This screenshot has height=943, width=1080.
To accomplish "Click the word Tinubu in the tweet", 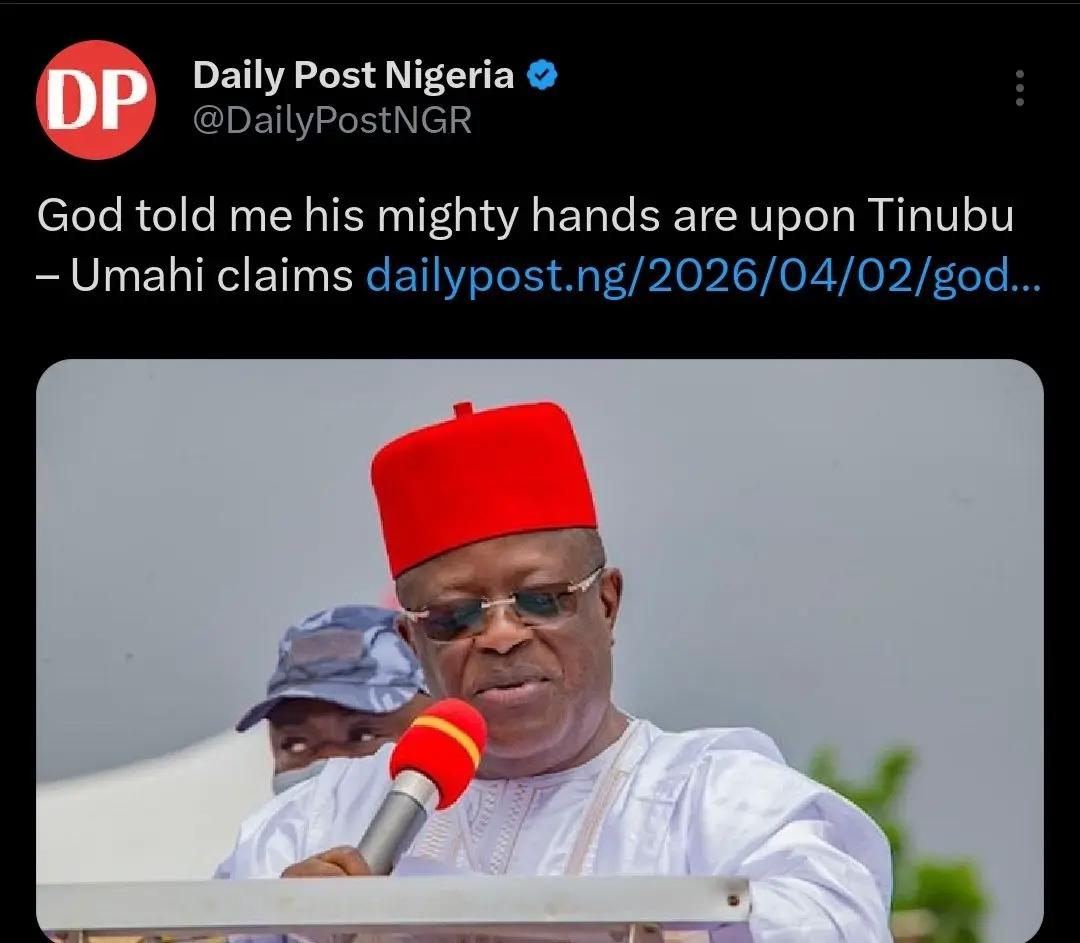I will [x=941, y=216].
